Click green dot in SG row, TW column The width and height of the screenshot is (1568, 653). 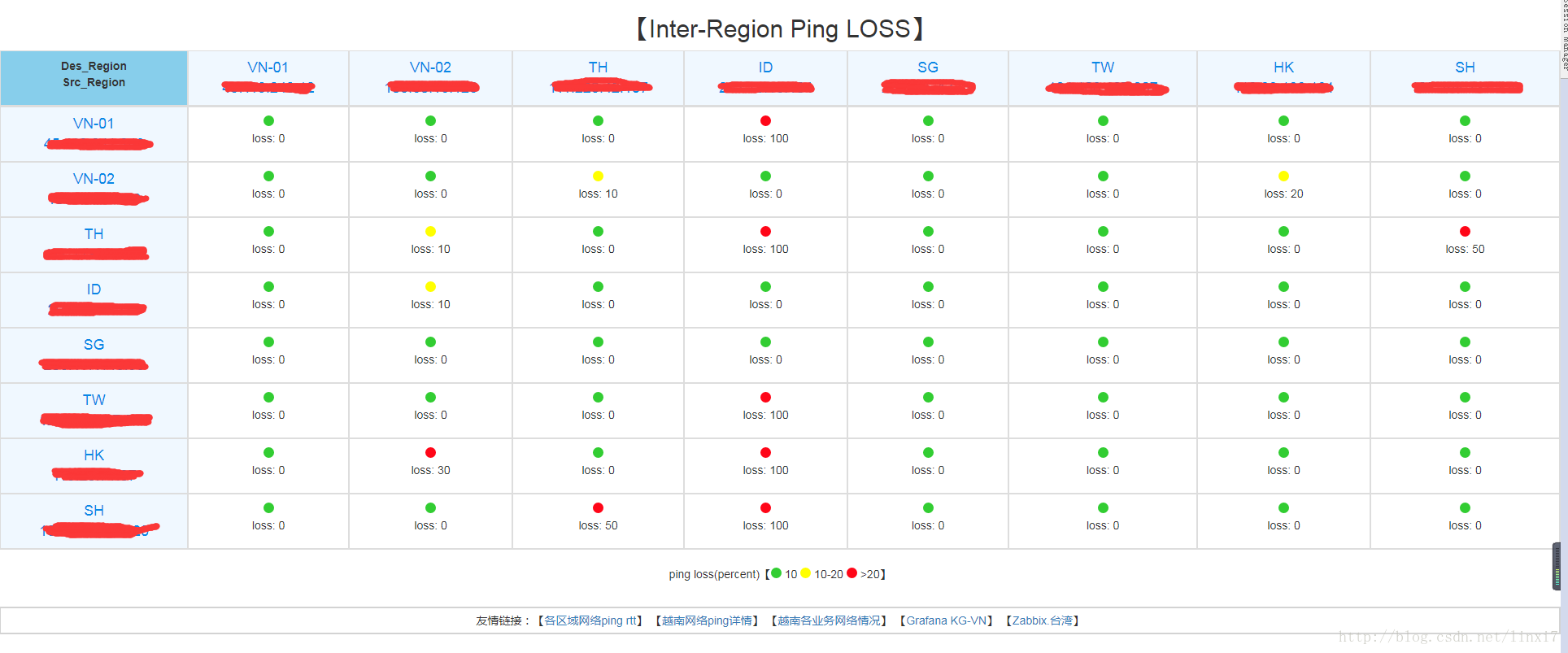point(1103,342)
